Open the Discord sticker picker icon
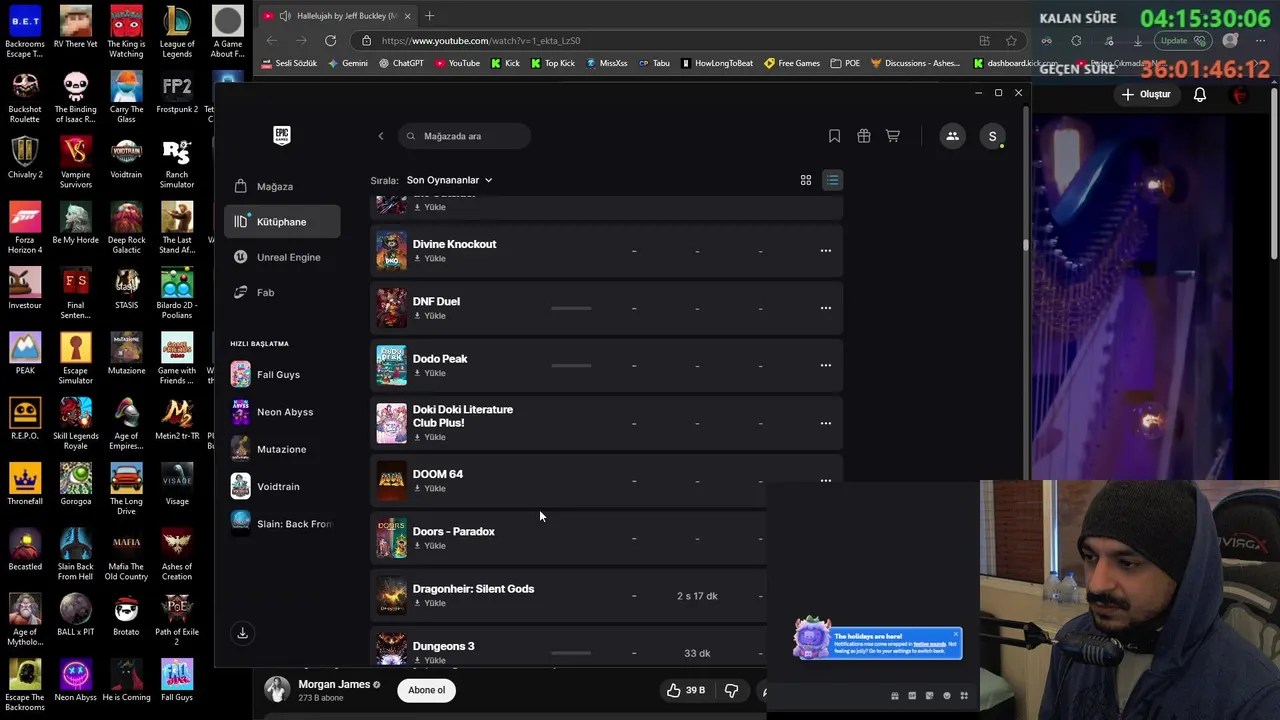The width and height of the screenshot is (1280, 720). [930, 696]
